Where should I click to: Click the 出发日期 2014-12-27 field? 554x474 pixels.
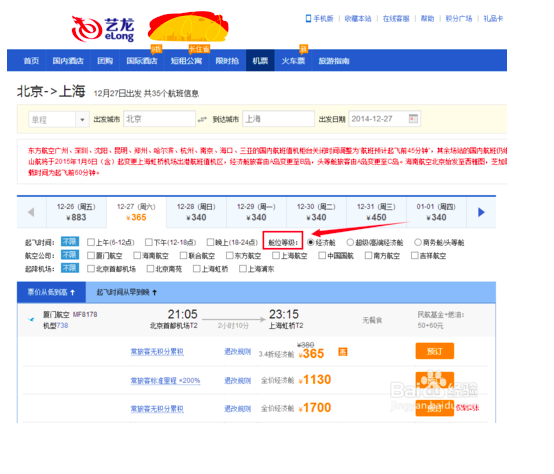click(384, 119)
